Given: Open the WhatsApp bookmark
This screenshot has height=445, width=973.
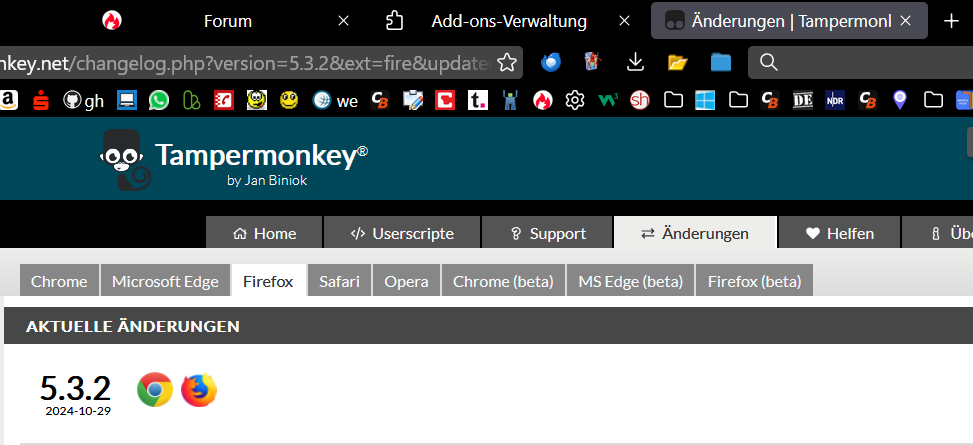Looking at the screenshot, I should pyautogui.click(x=159, y=100).
